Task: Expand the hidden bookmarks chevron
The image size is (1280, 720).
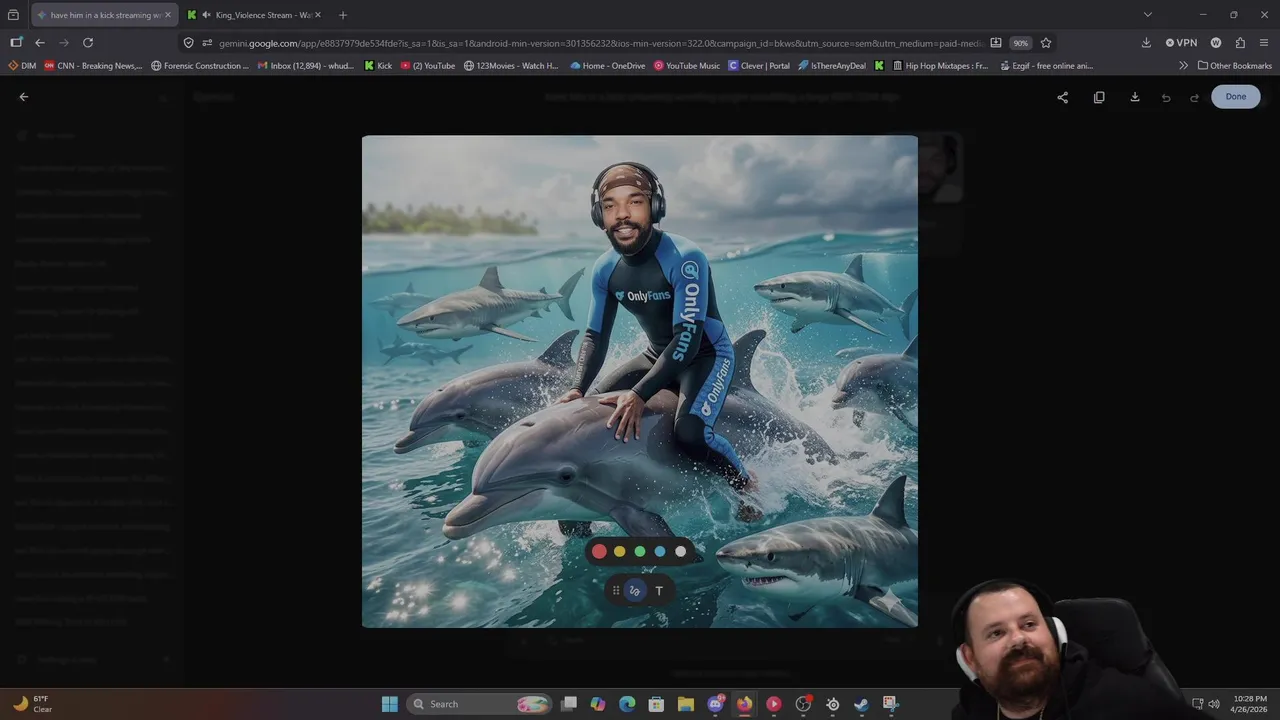Action: [1183, 66]
